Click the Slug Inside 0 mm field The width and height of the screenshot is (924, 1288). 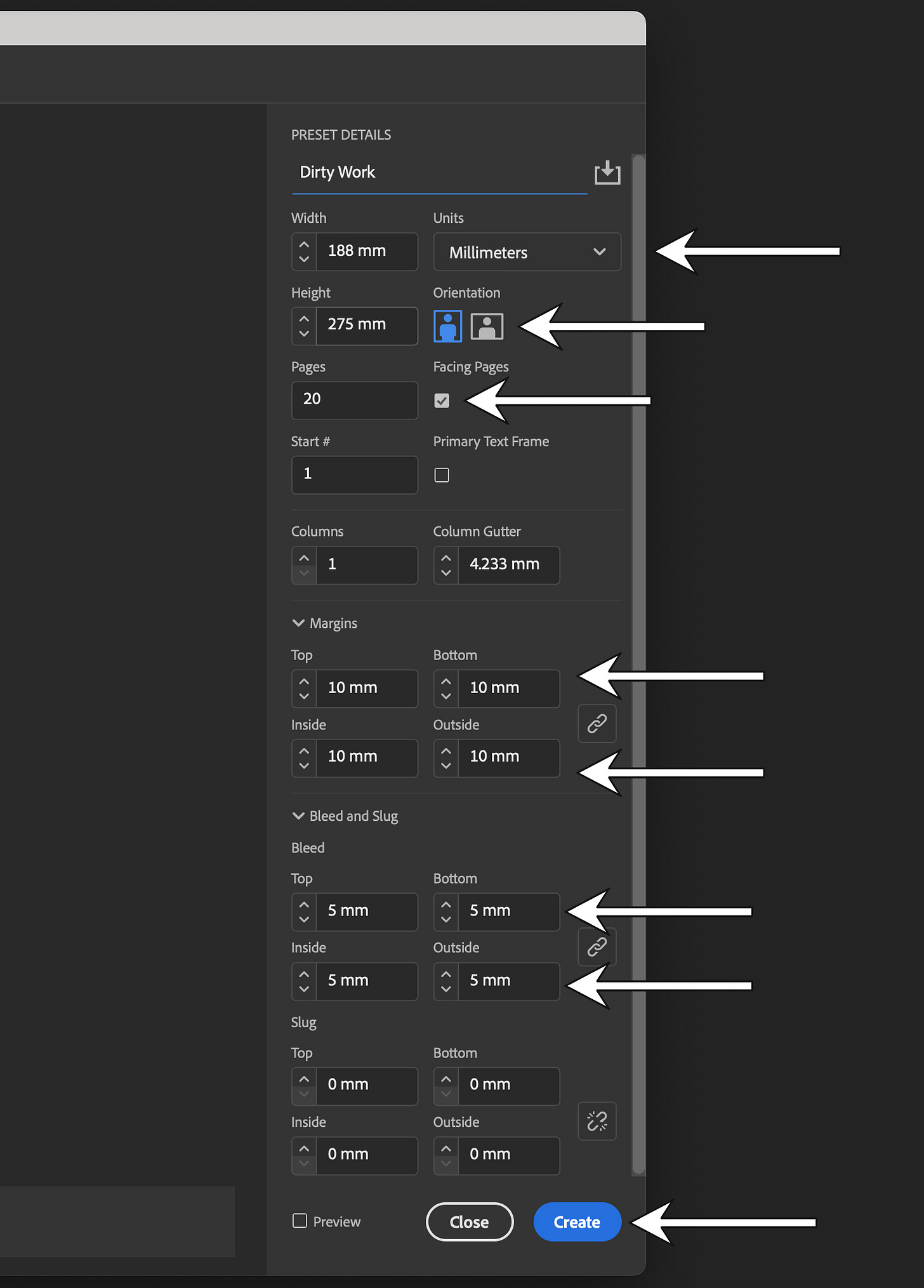(x=367, y=1156)
